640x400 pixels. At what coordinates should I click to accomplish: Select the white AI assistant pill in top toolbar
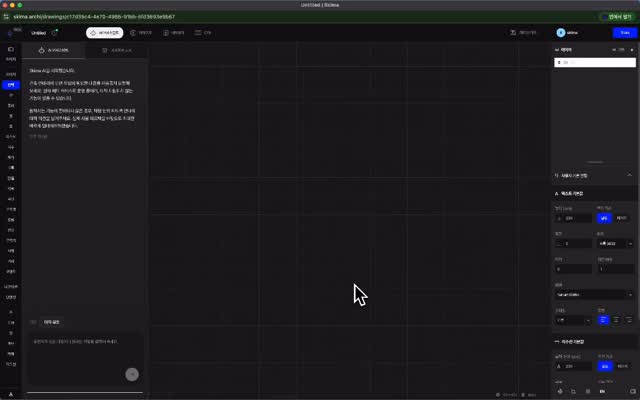click(104, 33)
